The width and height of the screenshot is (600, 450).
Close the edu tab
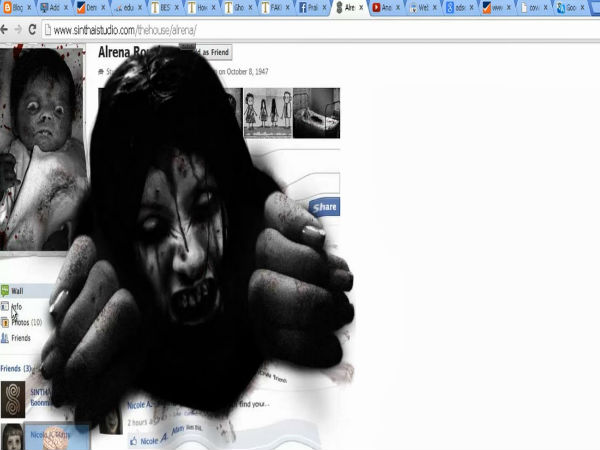140,7
